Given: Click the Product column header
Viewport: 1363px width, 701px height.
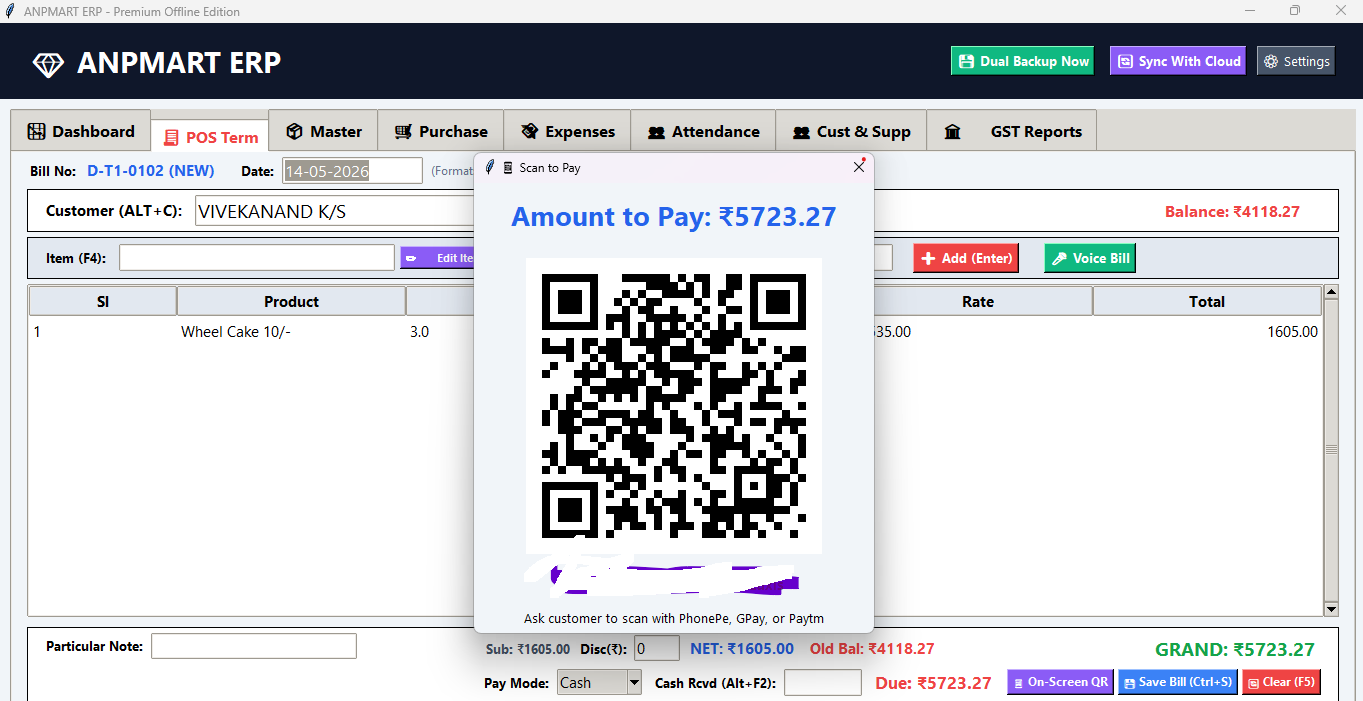Looking at the screenshot, I should click(291, 301).
